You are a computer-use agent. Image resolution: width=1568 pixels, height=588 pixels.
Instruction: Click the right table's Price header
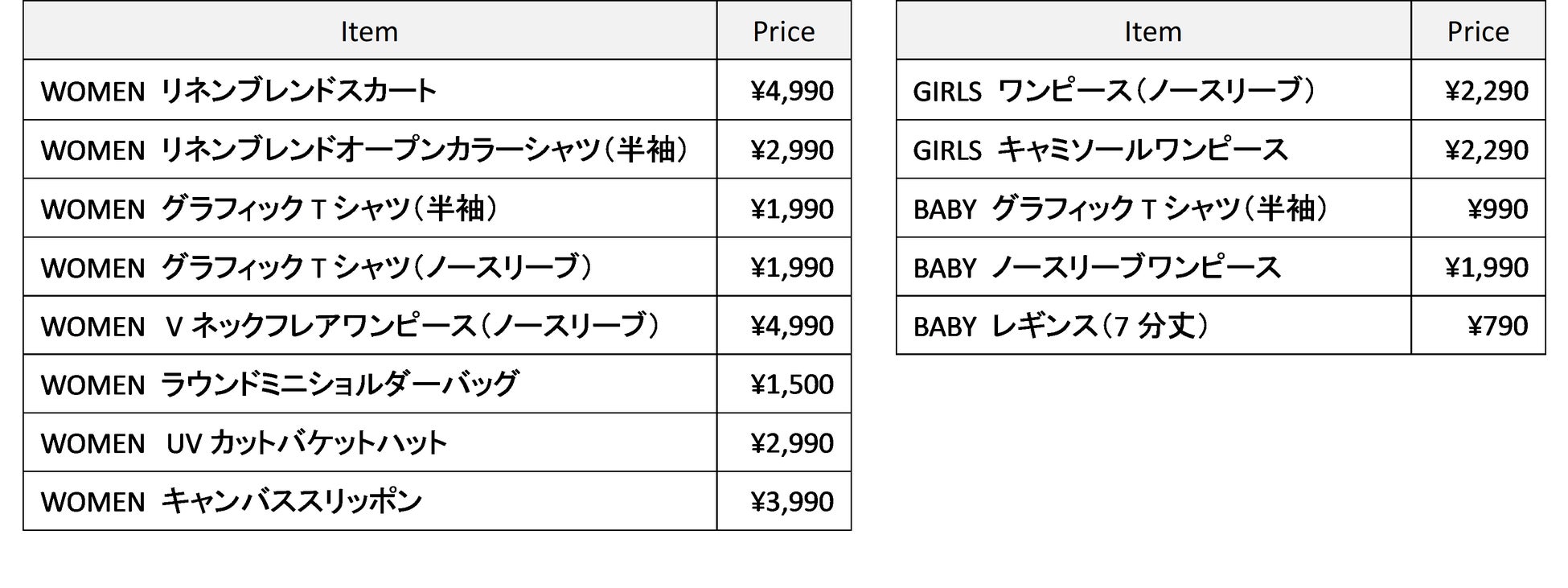(1477, 31)
